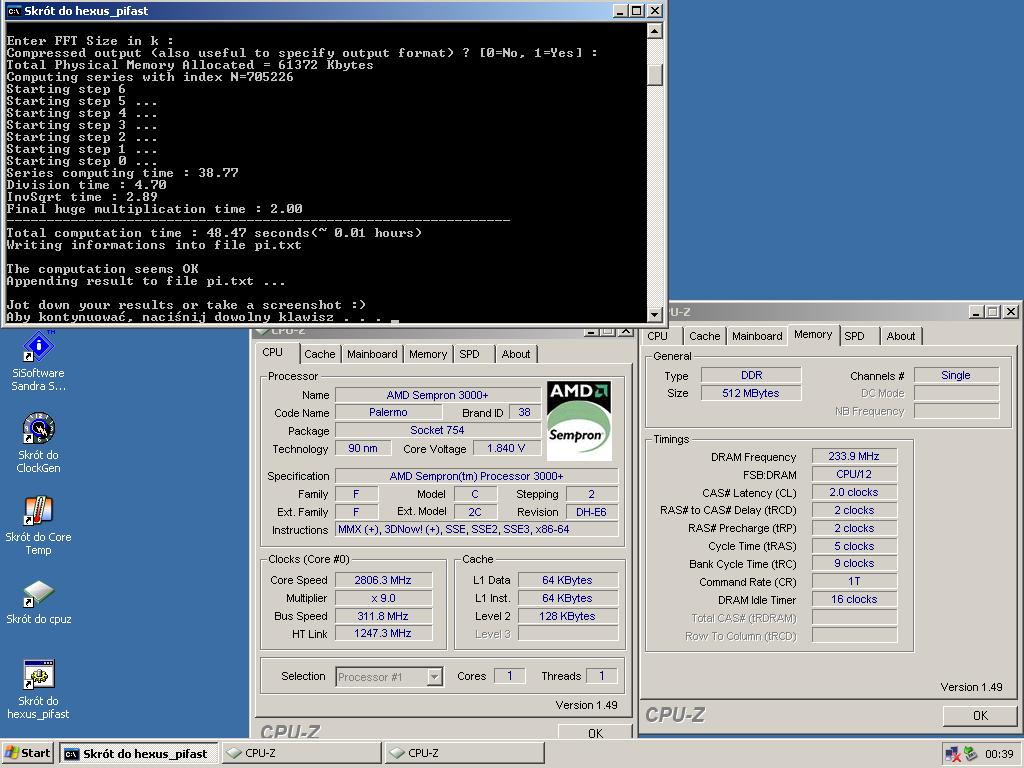Click the Technology value 90 nm
1024x768 pixels.
coord(363,448)
